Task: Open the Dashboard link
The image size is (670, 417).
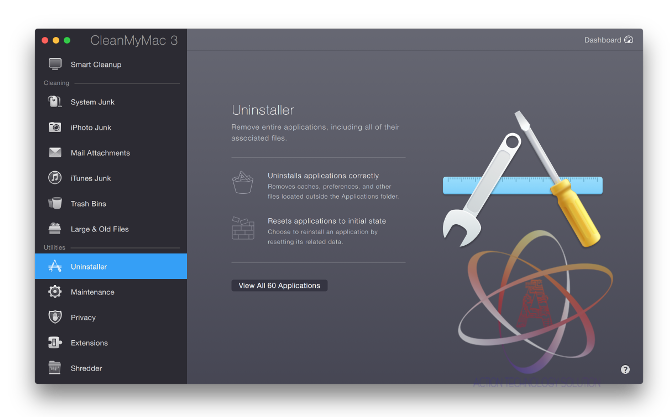Action: pyautogui.click(x=602, y=40)
